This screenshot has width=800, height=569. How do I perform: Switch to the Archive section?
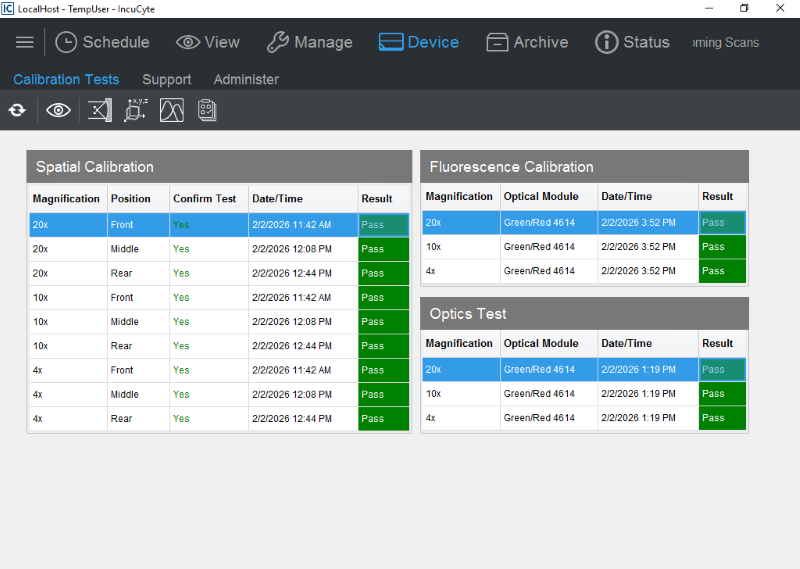[527, 42]
